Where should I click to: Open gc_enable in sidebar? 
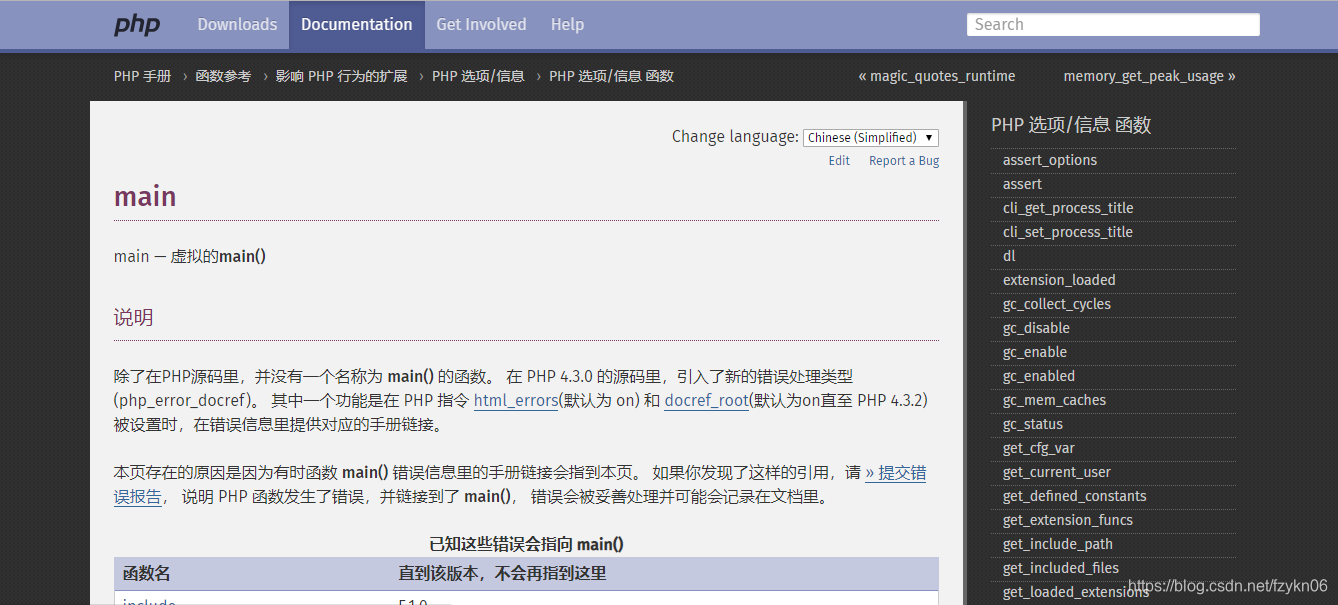click(x=1035, y=352)
